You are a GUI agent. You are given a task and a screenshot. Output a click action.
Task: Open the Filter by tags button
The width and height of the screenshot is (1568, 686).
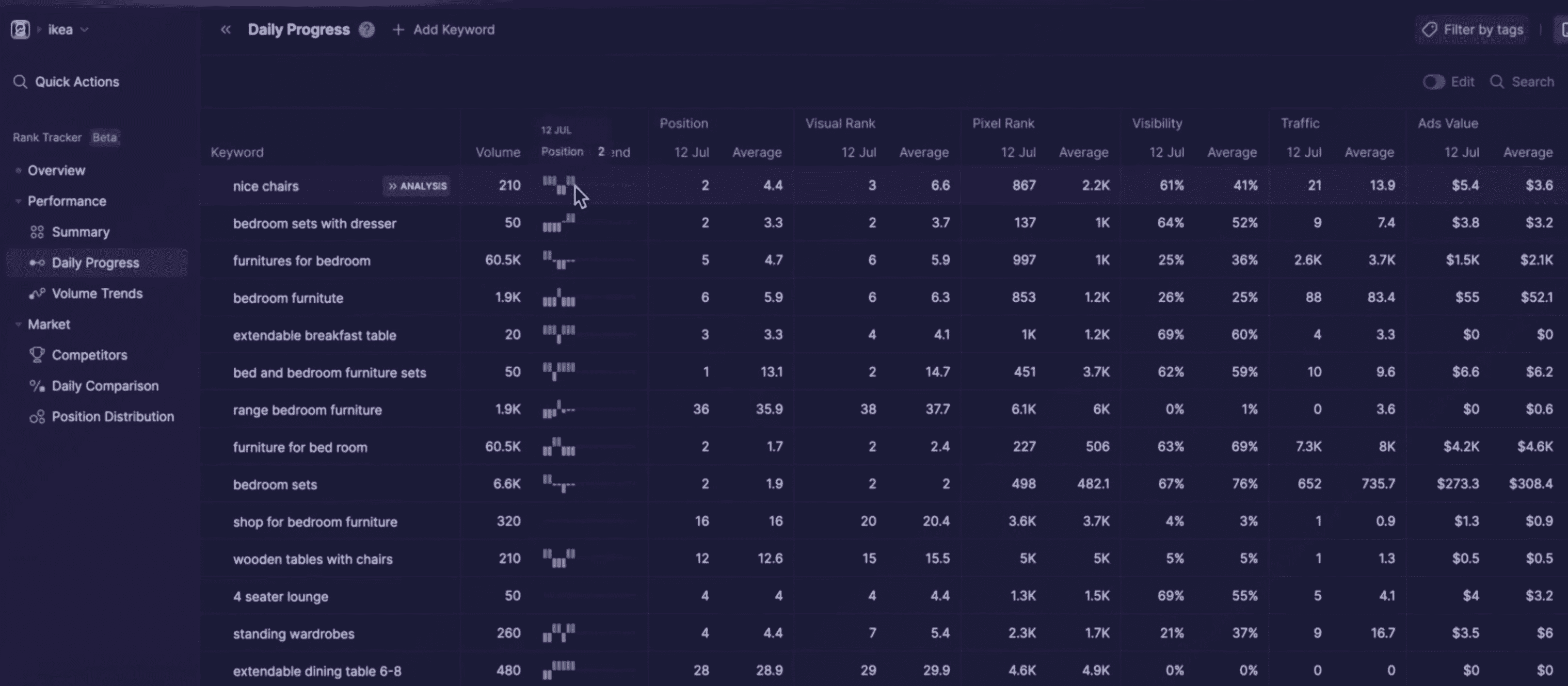(1473, 29)
